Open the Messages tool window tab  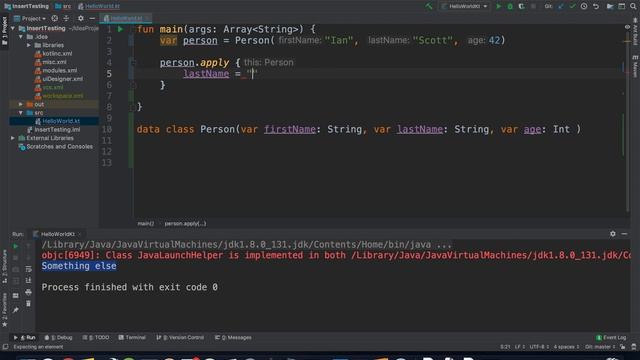pos(233,338)
